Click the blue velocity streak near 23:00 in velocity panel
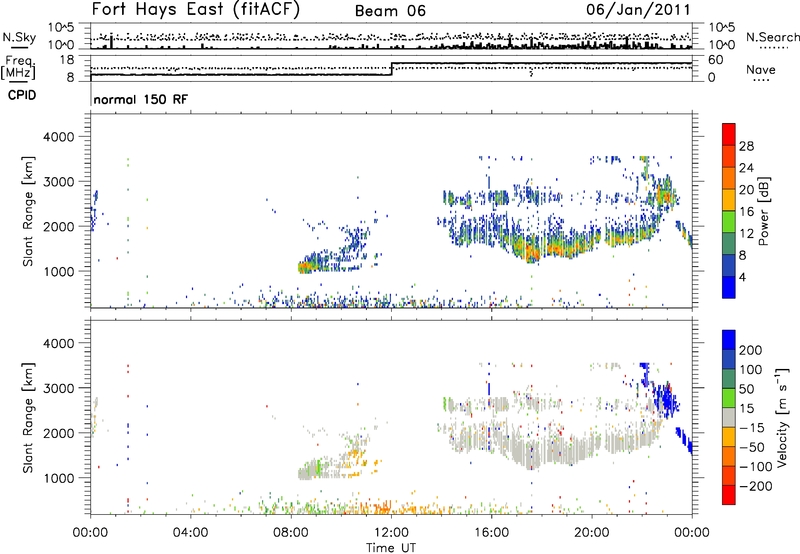800x554 pixels. coord(664,399)
